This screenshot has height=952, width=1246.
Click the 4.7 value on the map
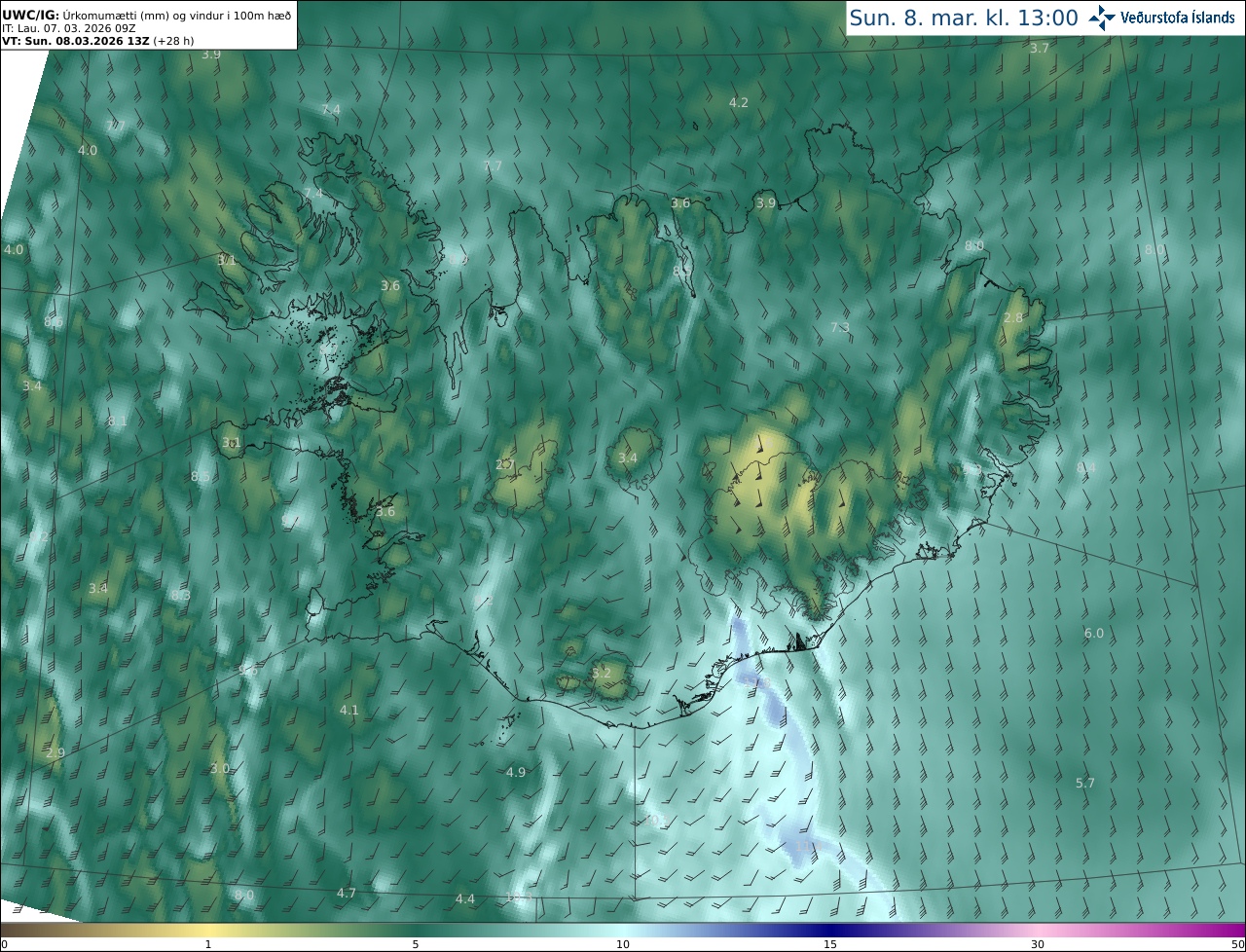347,894
